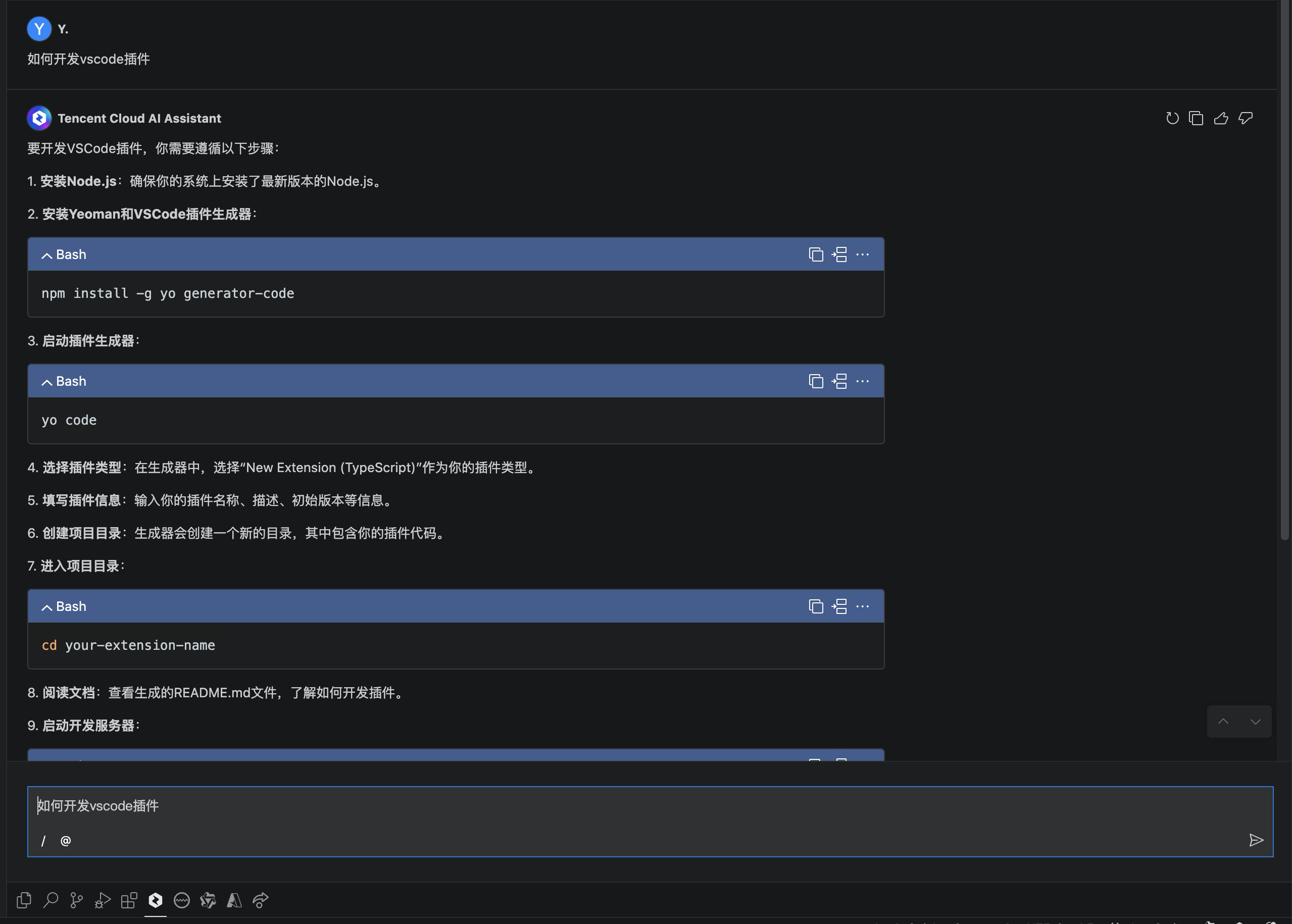The image size is (1292, 924).
Task: Regenerate the assistant's response
Action: click(1172, 118)
